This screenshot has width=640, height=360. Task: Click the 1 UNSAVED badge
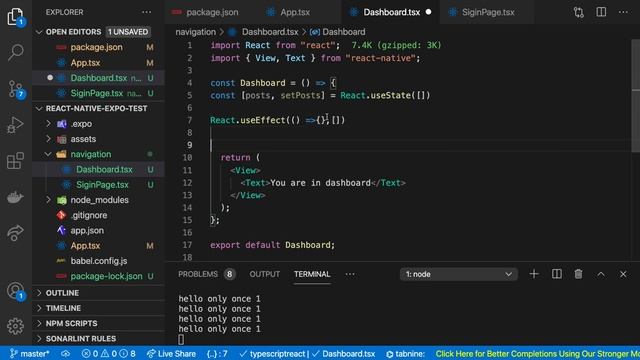coord(128,32)
